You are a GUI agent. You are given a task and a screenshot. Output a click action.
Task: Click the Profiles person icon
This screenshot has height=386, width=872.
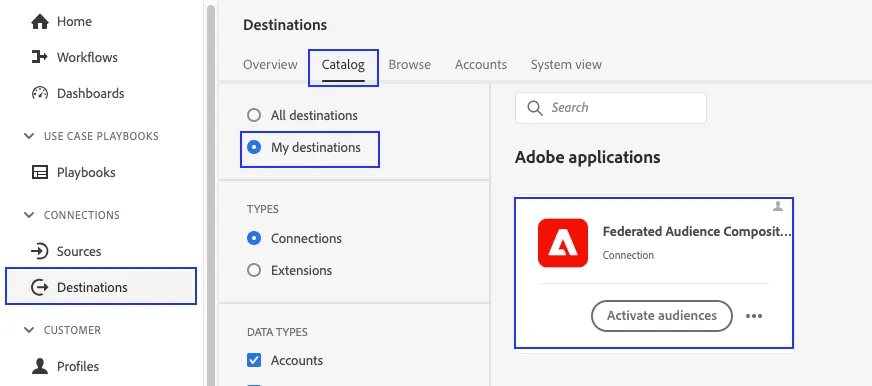39,367
